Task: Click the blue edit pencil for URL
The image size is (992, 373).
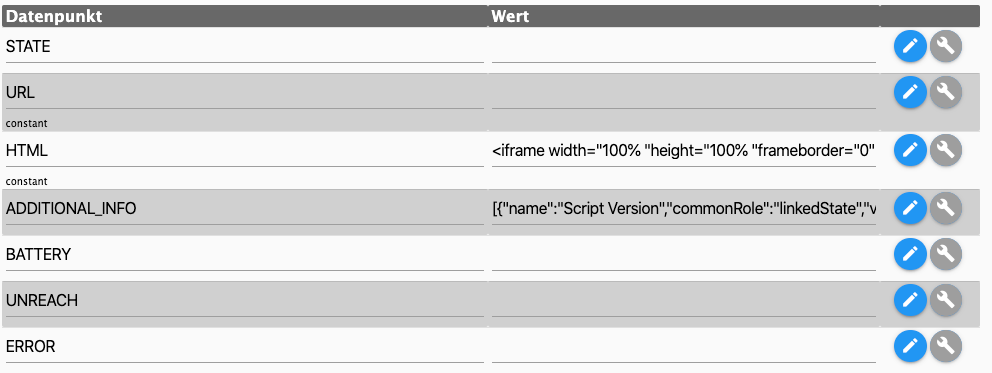Action: [x=910, y=92]
